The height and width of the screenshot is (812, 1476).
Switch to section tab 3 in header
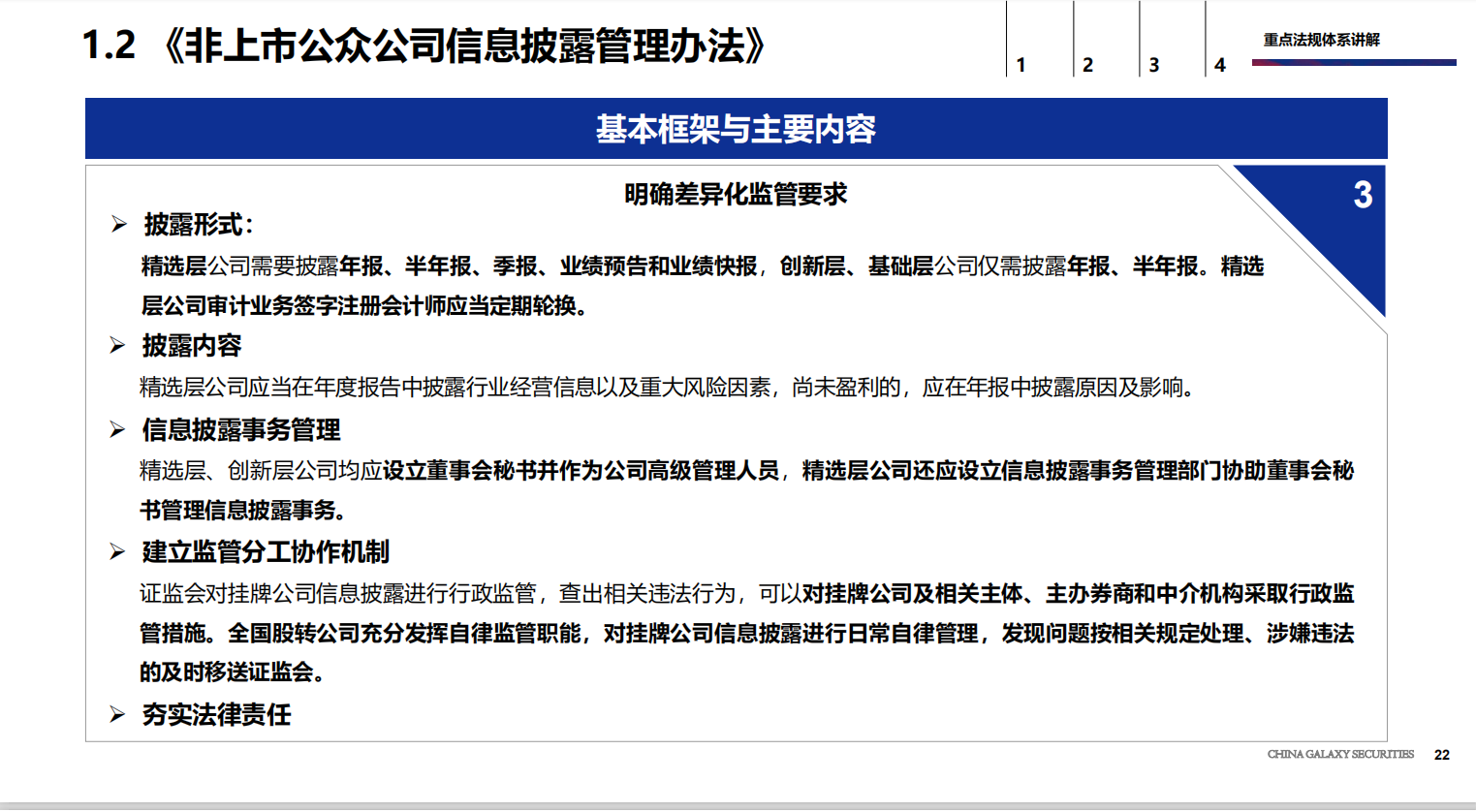[x=1153, y=65]
